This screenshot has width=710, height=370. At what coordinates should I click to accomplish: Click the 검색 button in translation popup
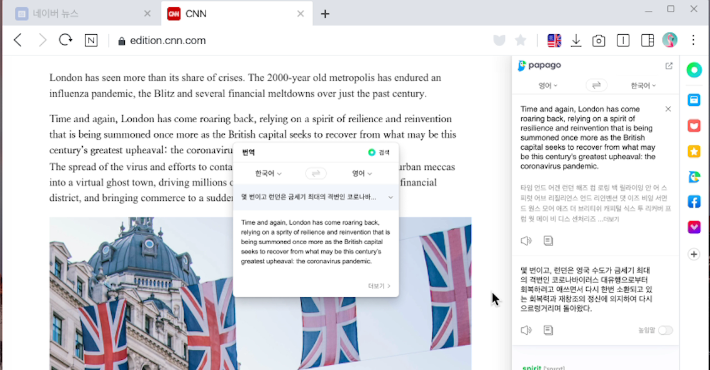click(379, 153)
